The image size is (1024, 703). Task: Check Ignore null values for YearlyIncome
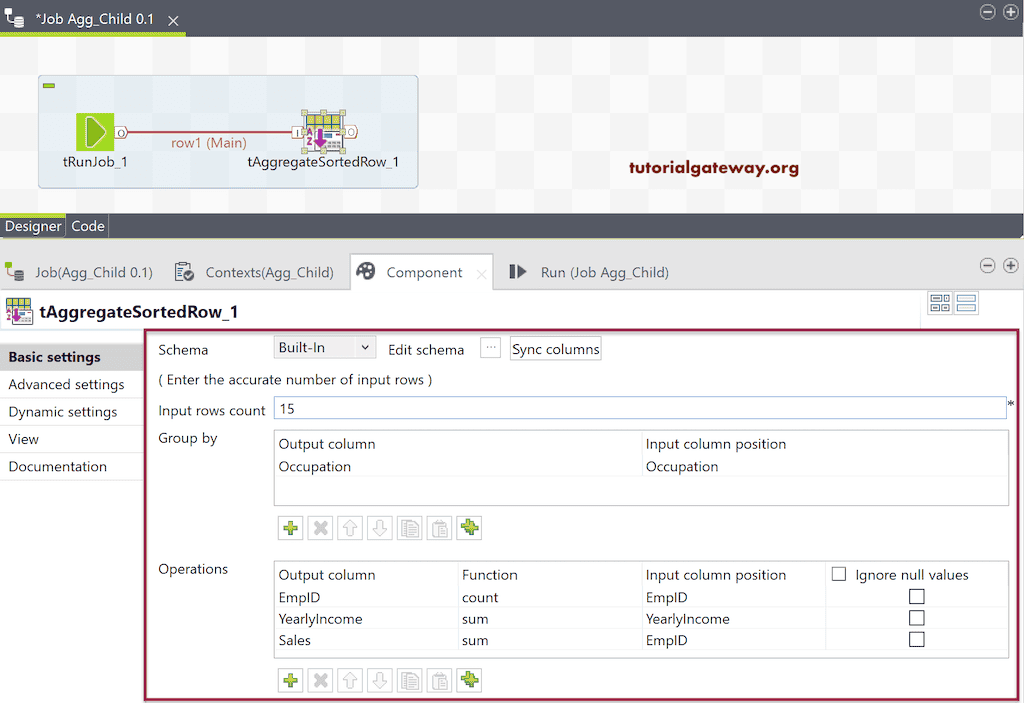(x=916, y=619)
